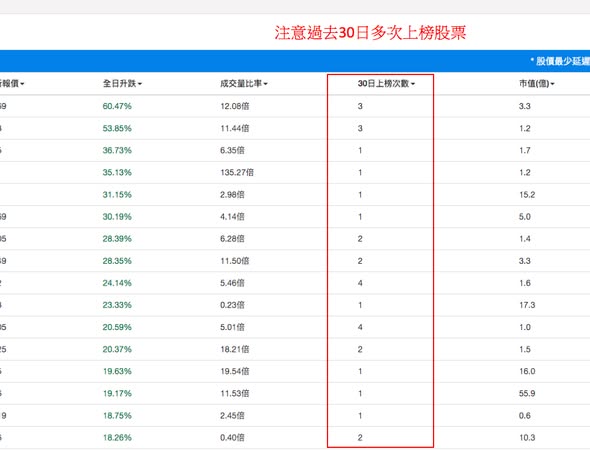
Task: Click the 23.33% gain cell
Action: (117, 305)
